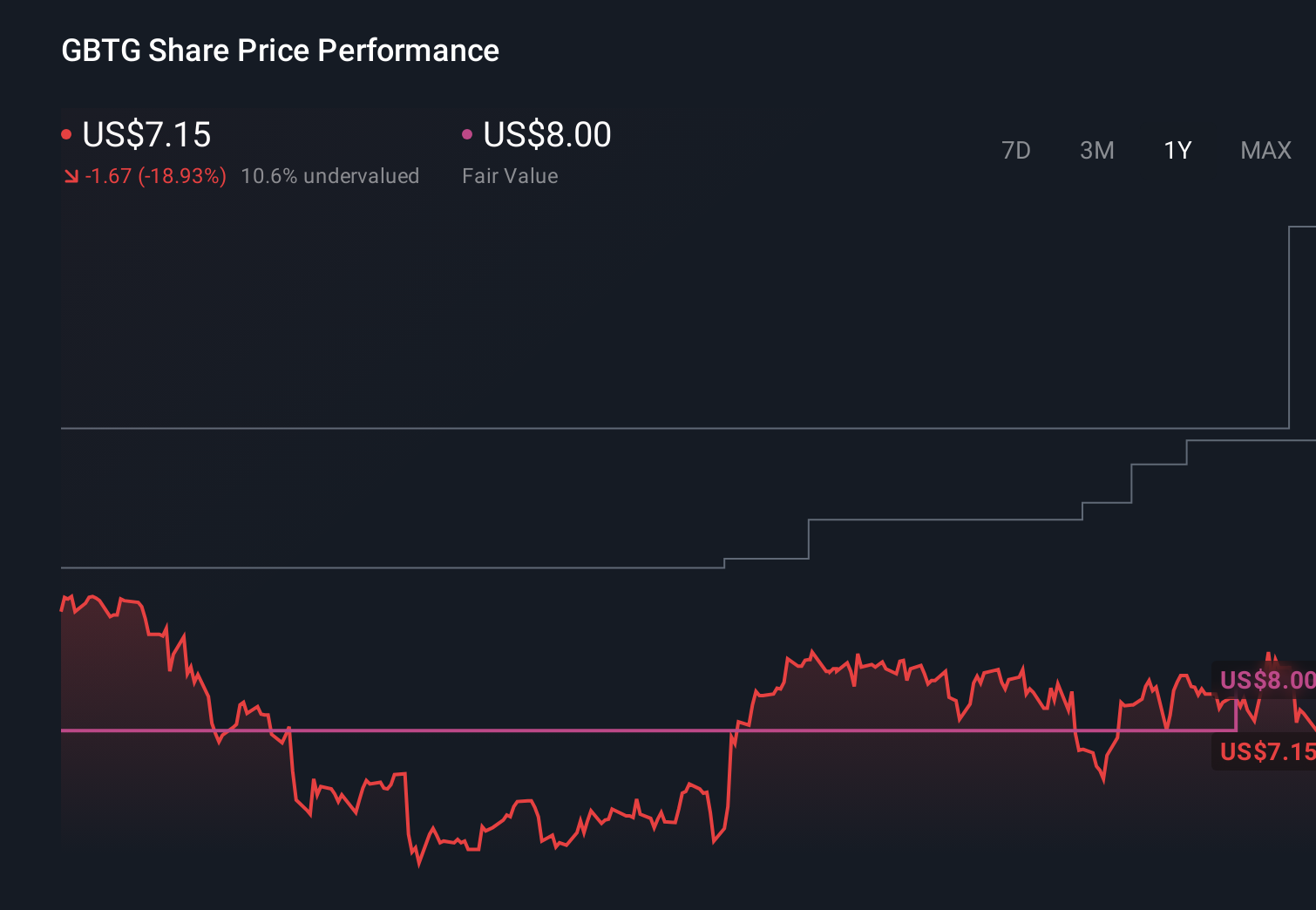The height and width of the screenshot is (910, 1316).
Task: Switch to the 3M time range
Action: click(1096, 150)
